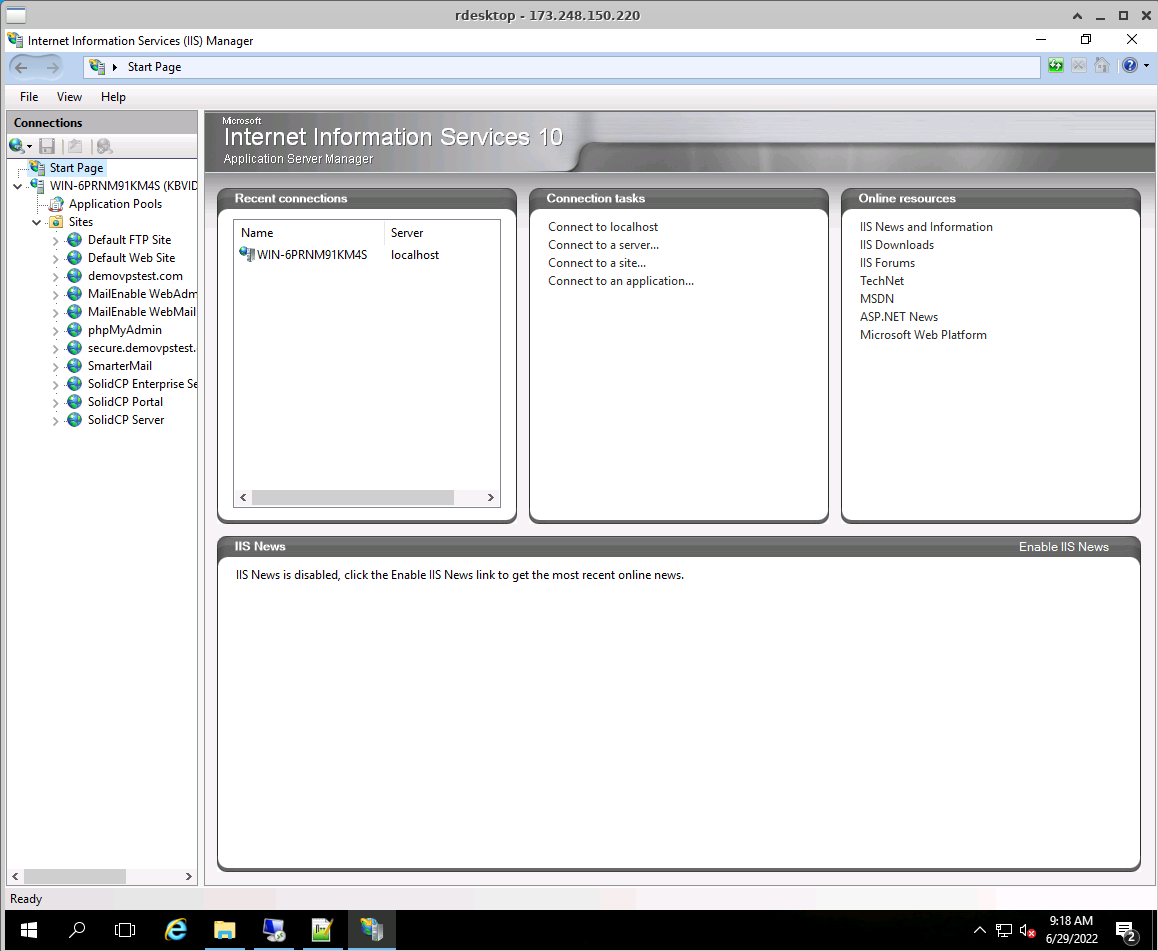The width and height of the screenshot is (1158, 951).
Task: Open Help icon dropdown arrow
Action: (1146, 66)
